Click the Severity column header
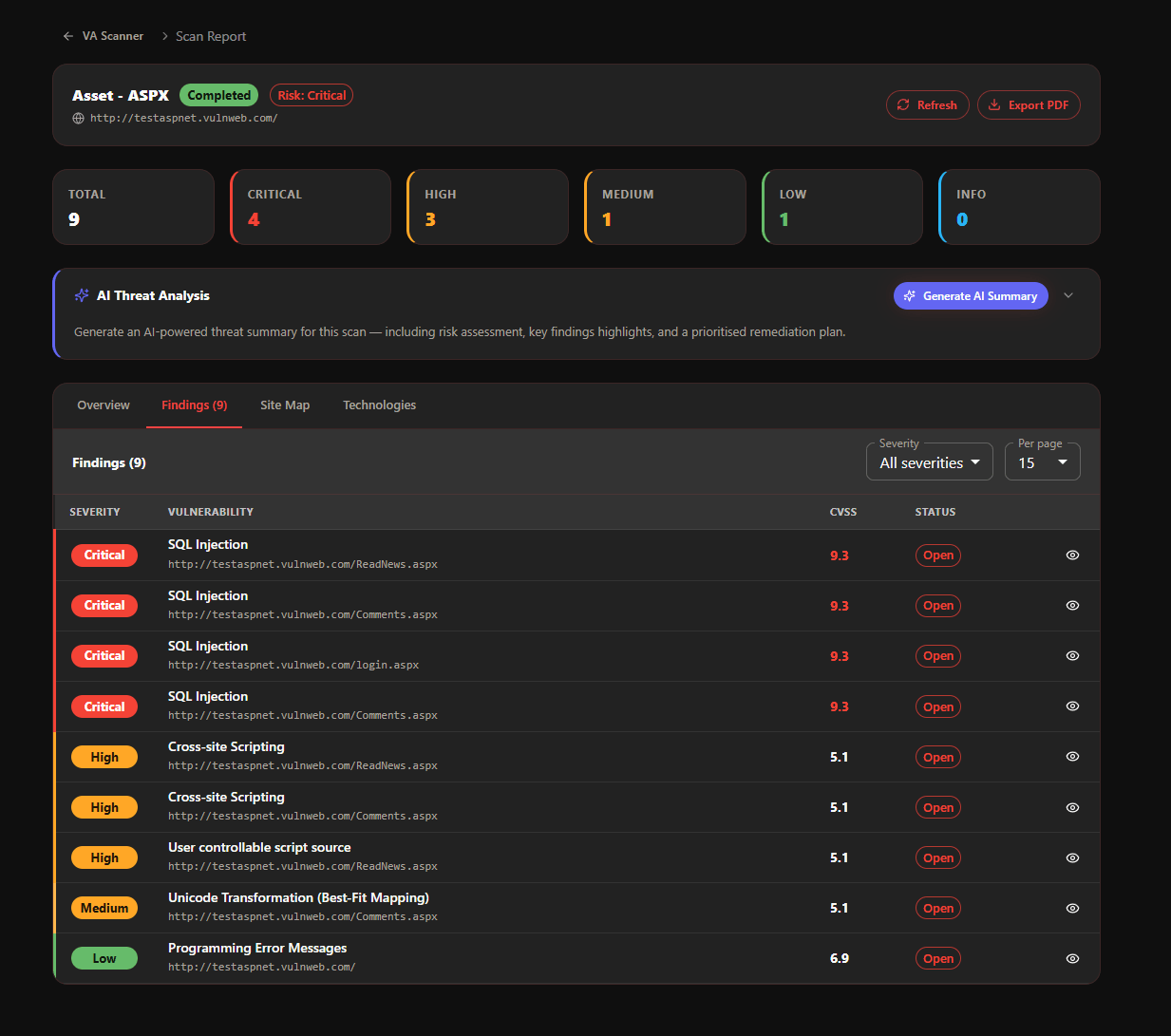 click(x=95, y=512)
